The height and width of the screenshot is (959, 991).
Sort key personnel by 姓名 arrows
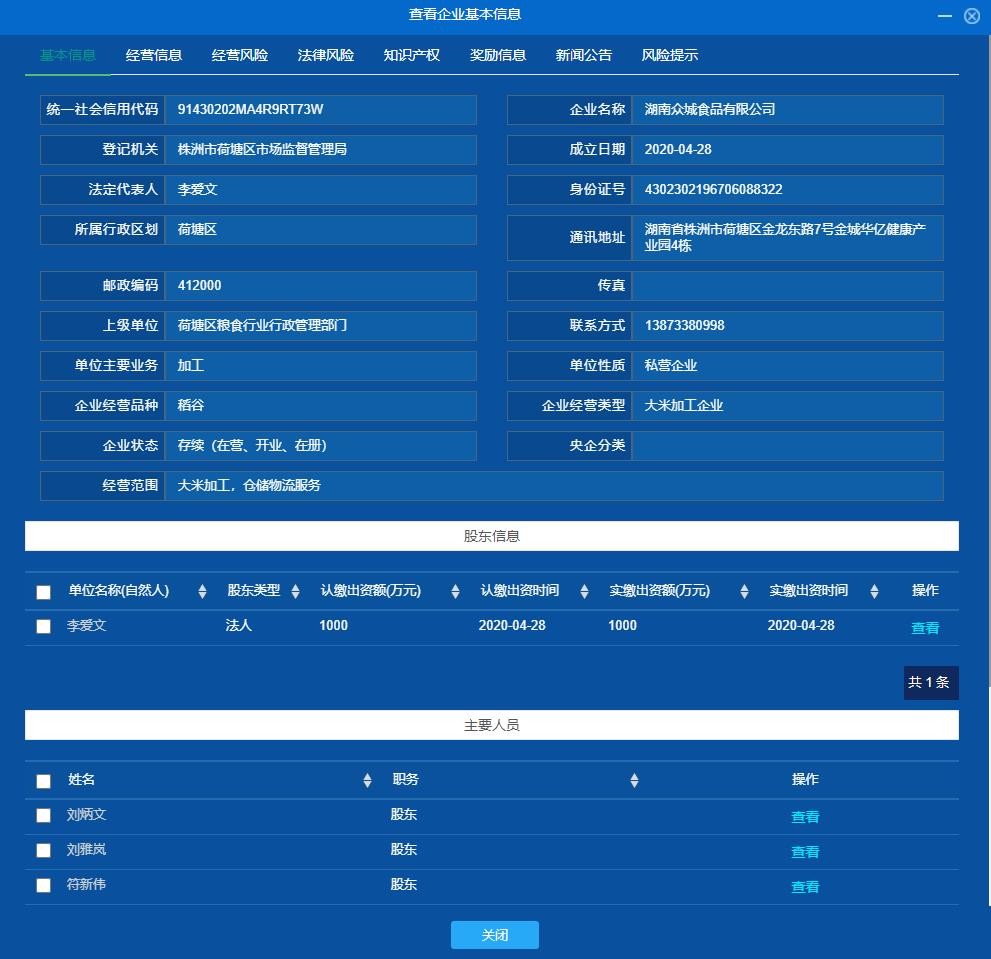pos(367,781)
